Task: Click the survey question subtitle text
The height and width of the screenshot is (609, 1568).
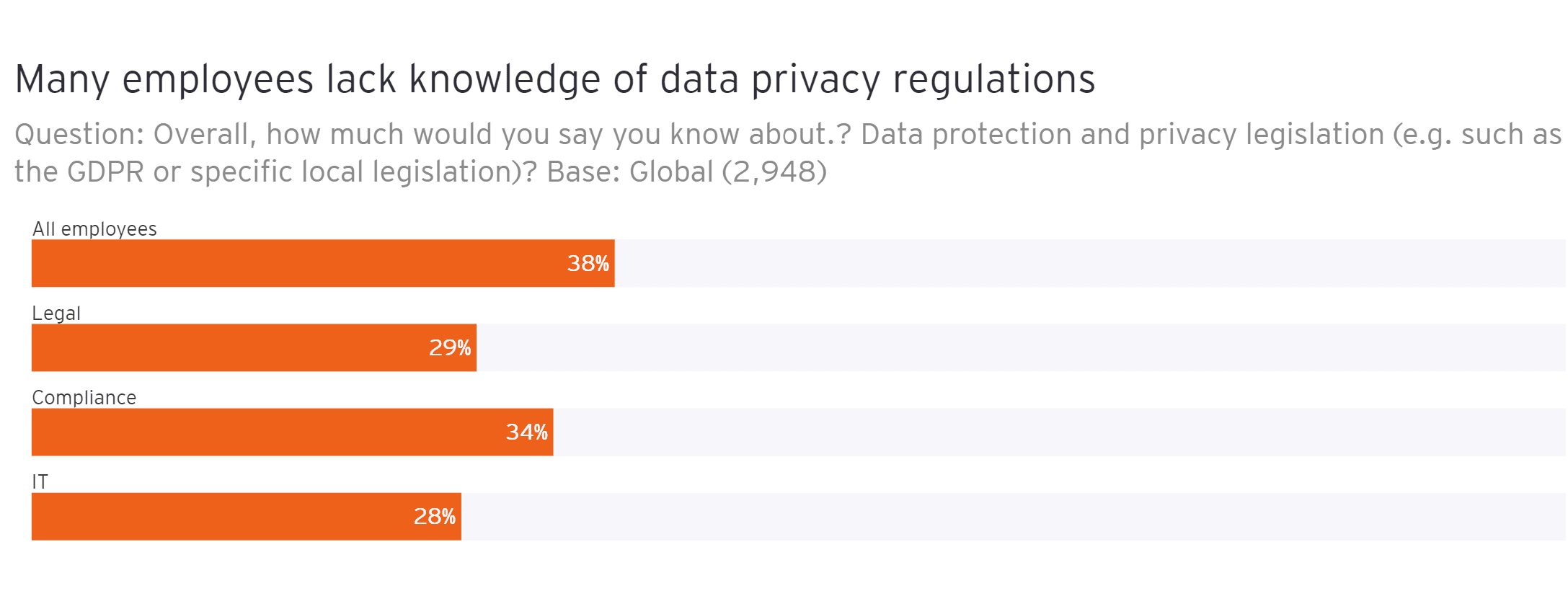Action: click(787, 153)
